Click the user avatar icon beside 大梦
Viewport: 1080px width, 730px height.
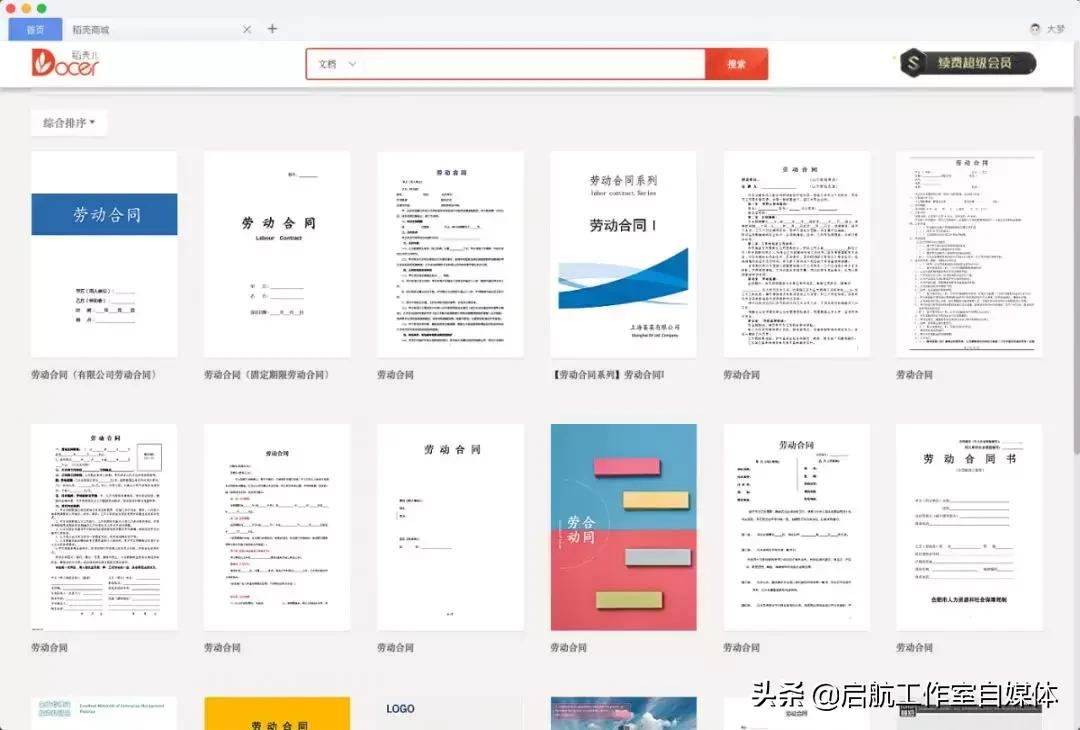1034,29
